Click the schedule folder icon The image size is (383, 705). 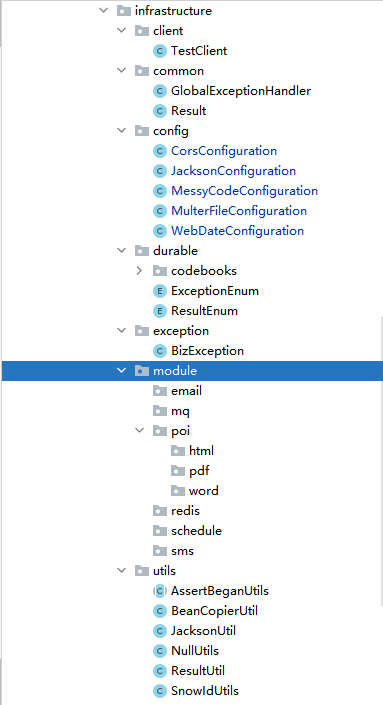point(160,531)
